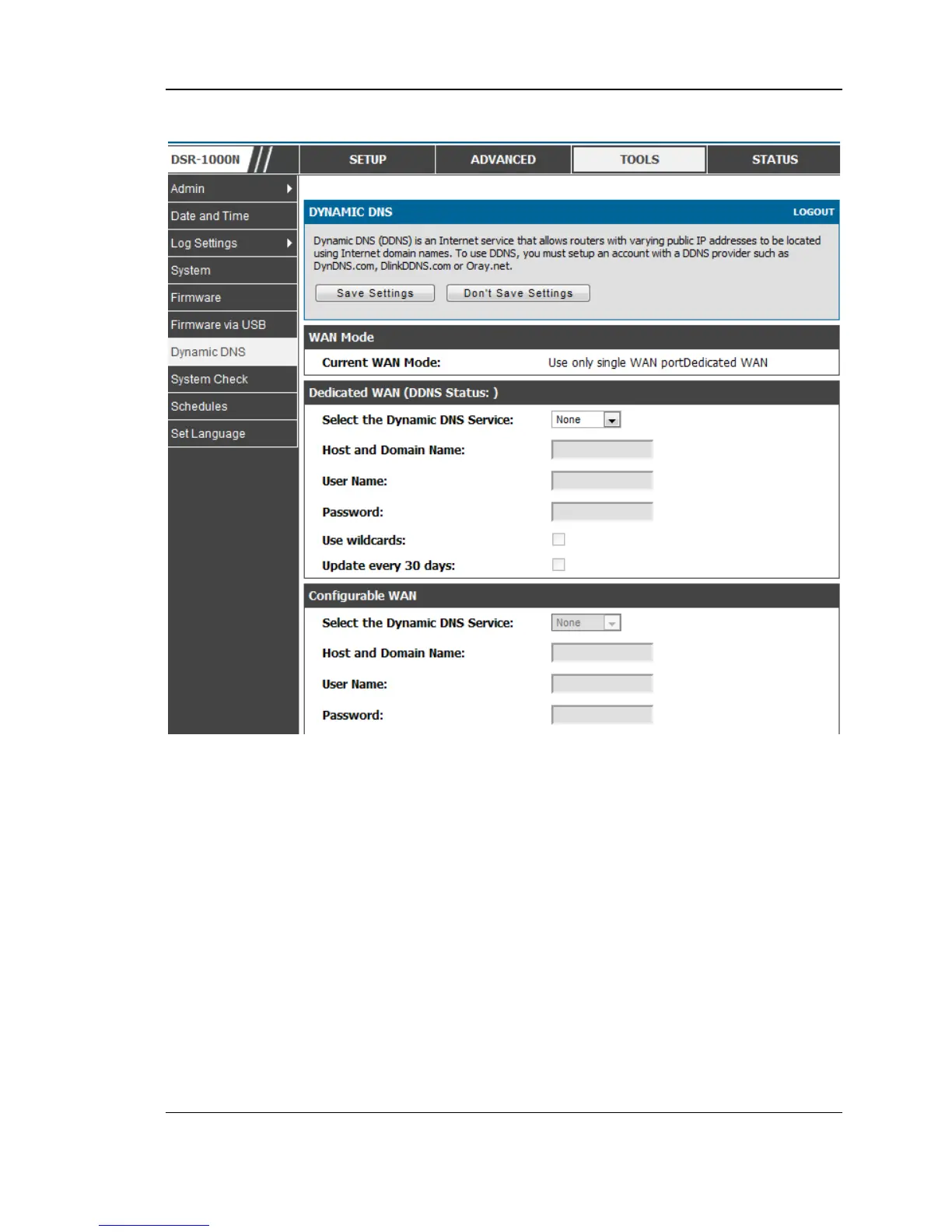Click the 'Current WAN Mode:' label
The height and width of the screenshot is (1232, 952).
pos(381,362)
